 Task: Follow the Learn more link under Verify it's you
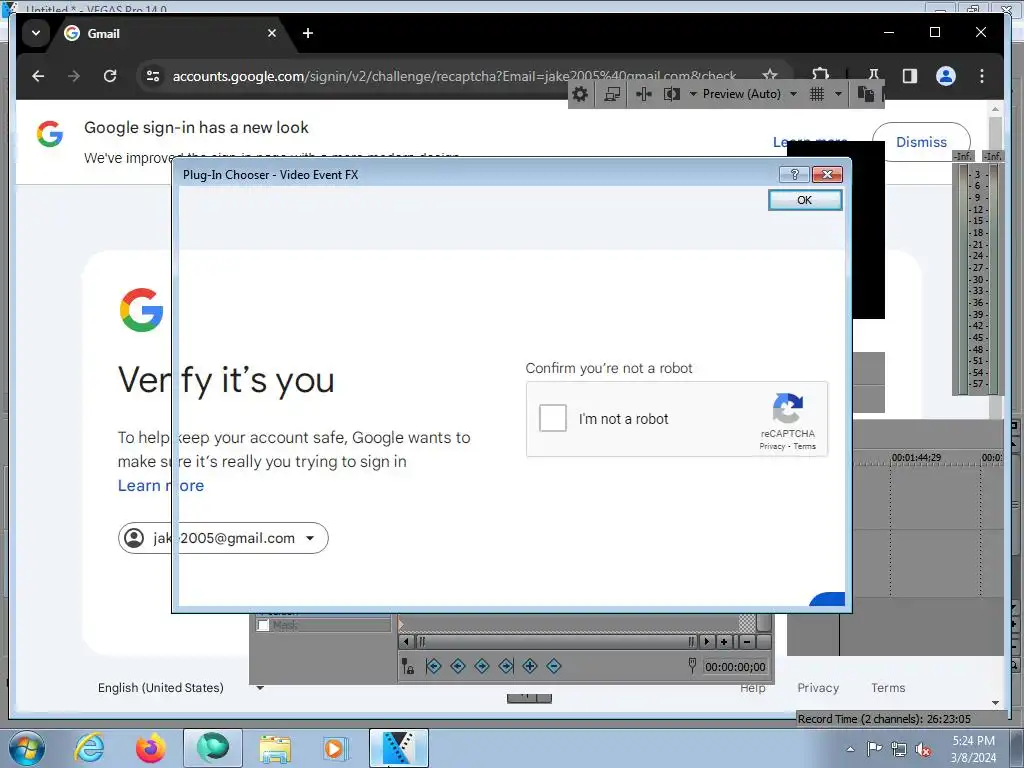(x=161, y=486)
